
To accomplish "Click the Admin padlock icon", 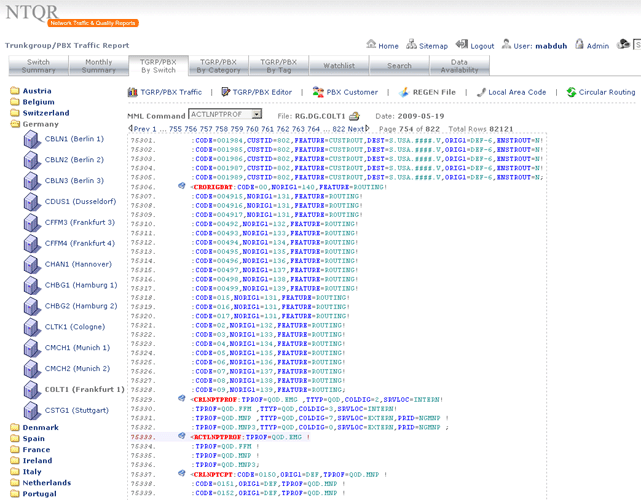I will click(578, 45).
